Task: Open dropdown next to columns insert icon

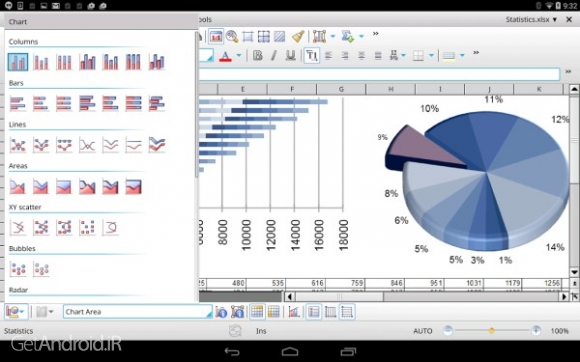Action: pos(333,36)
